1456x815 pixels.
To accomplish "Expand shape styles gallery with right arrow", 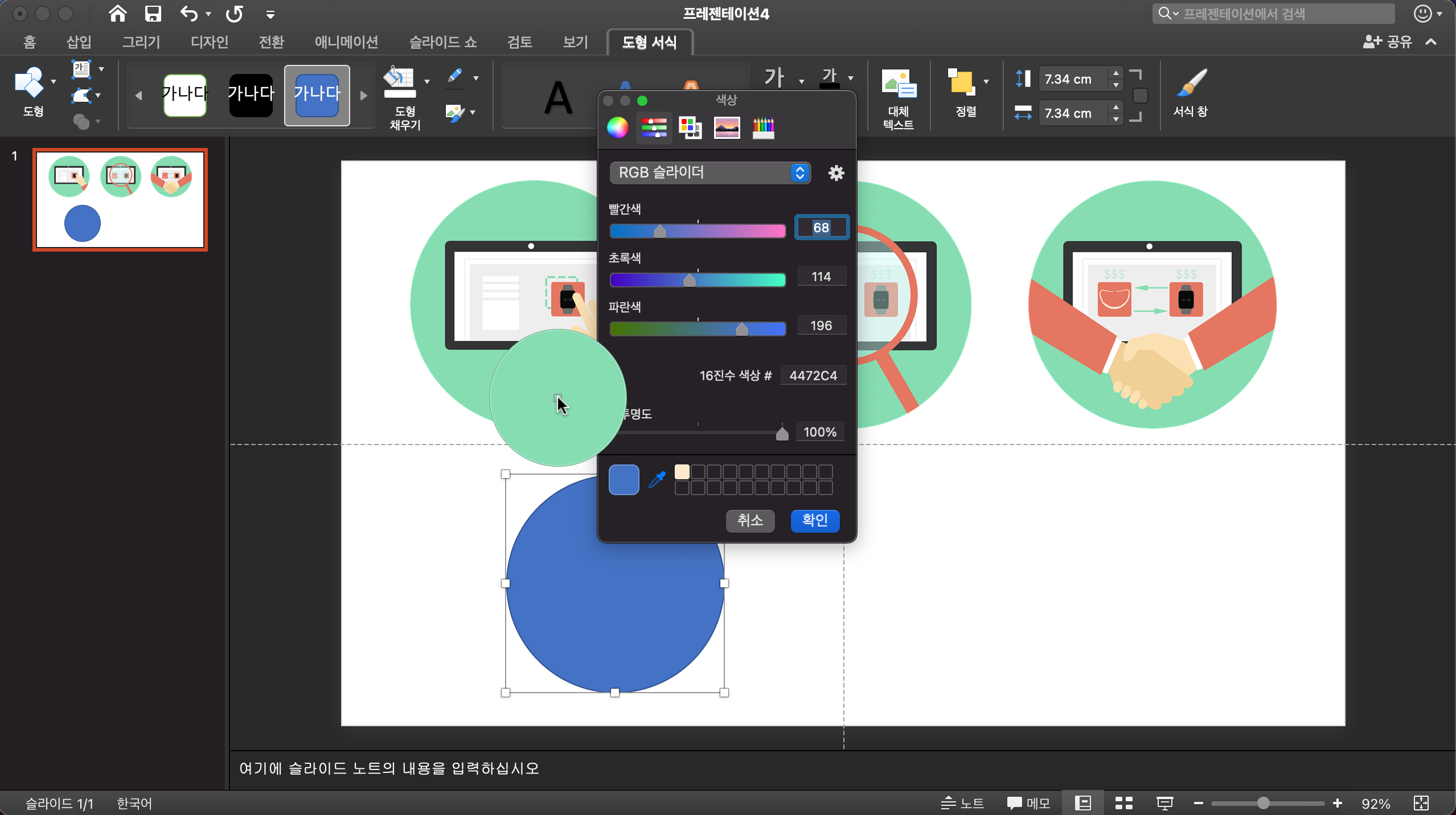I will 364,96.
